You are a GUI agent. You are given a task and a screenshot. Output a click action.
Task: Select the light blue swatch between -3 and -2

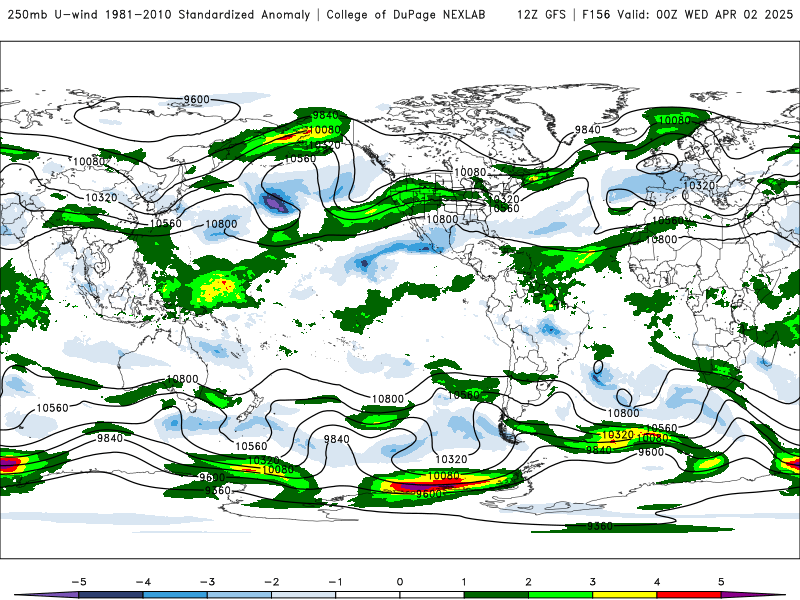(x=239, y=595)
